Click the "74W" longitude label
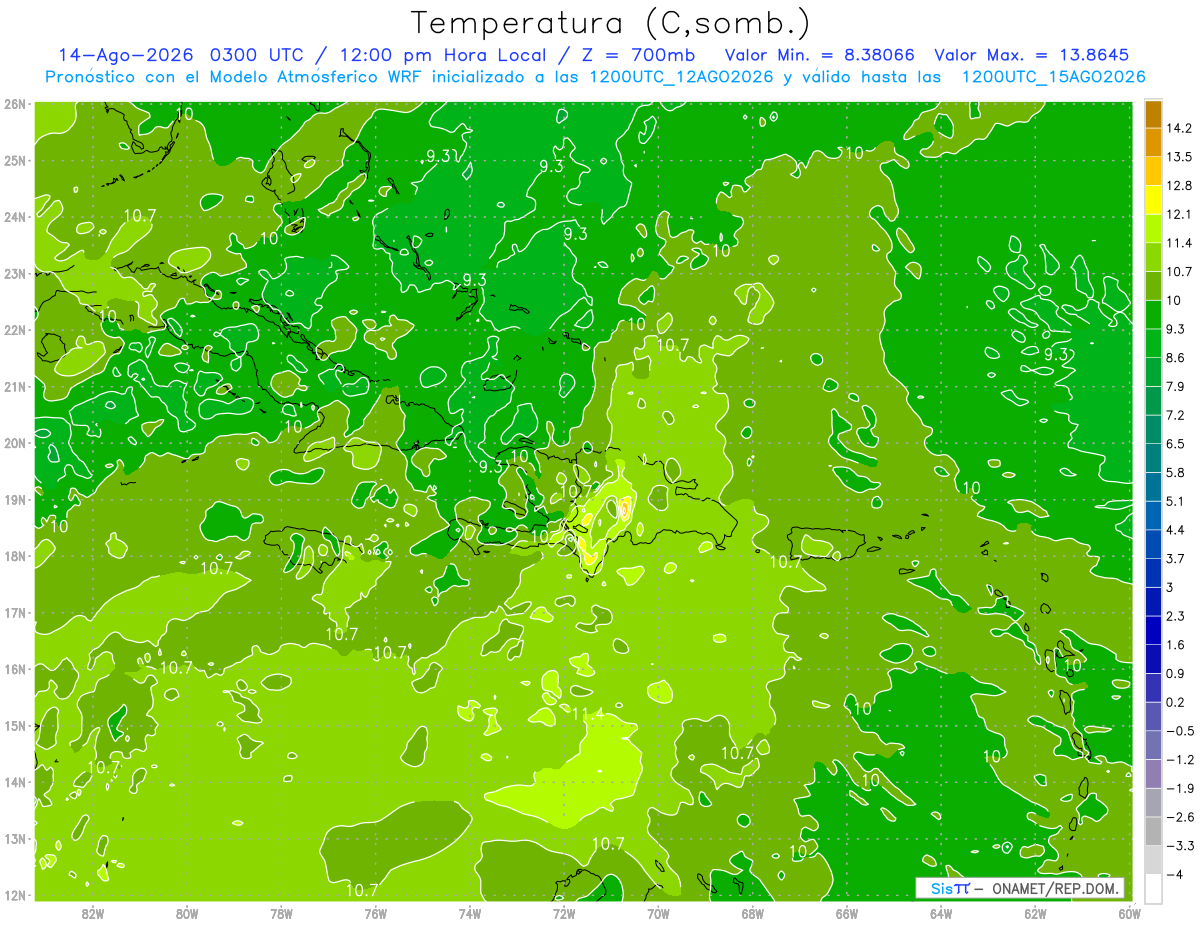Image resolution: width=1200 pixels, height=927 pixels. point(470,913)
